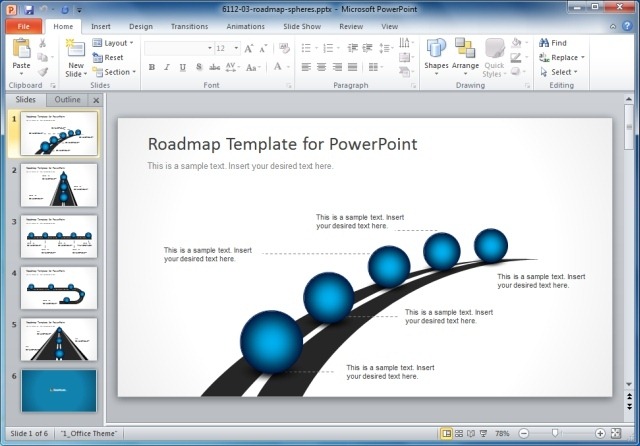Click the Zoom in plus button
640x446 pixels.
600,433
